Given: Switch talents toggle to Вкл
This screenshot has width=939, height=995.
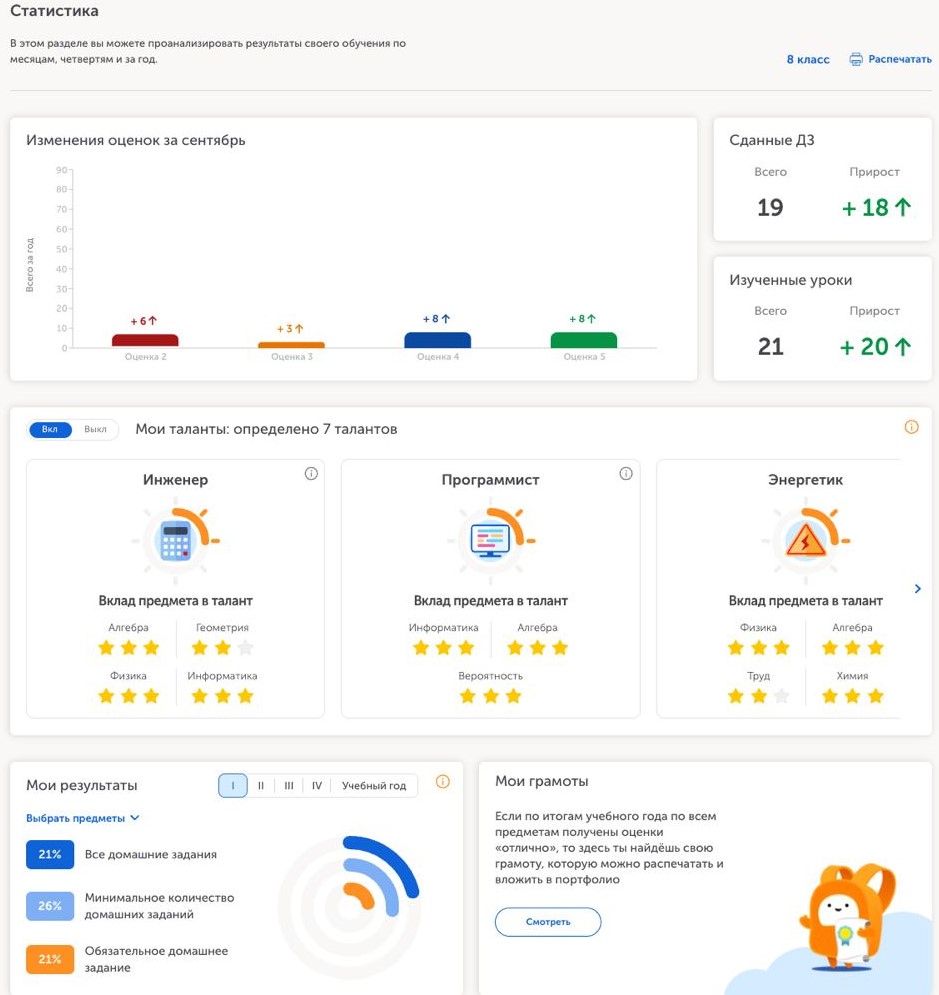Looking at the screenshot, I should pos(51,430).
